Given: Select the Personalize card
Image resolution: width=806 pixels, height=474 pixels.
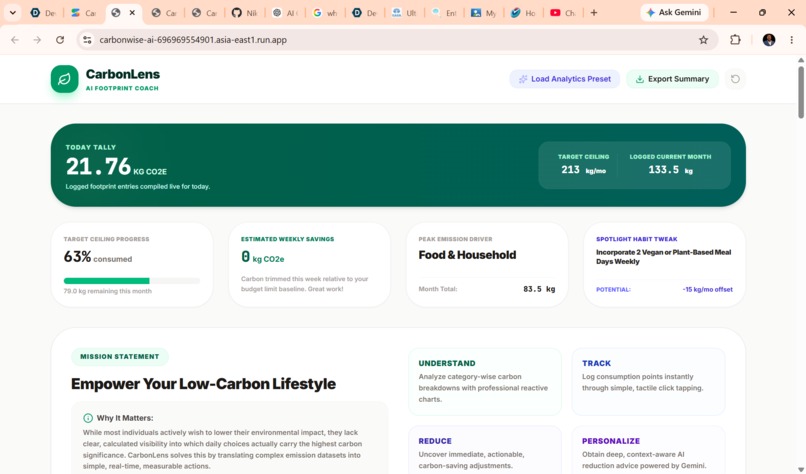Looking at the screenshot, I should tap(648, 450).
